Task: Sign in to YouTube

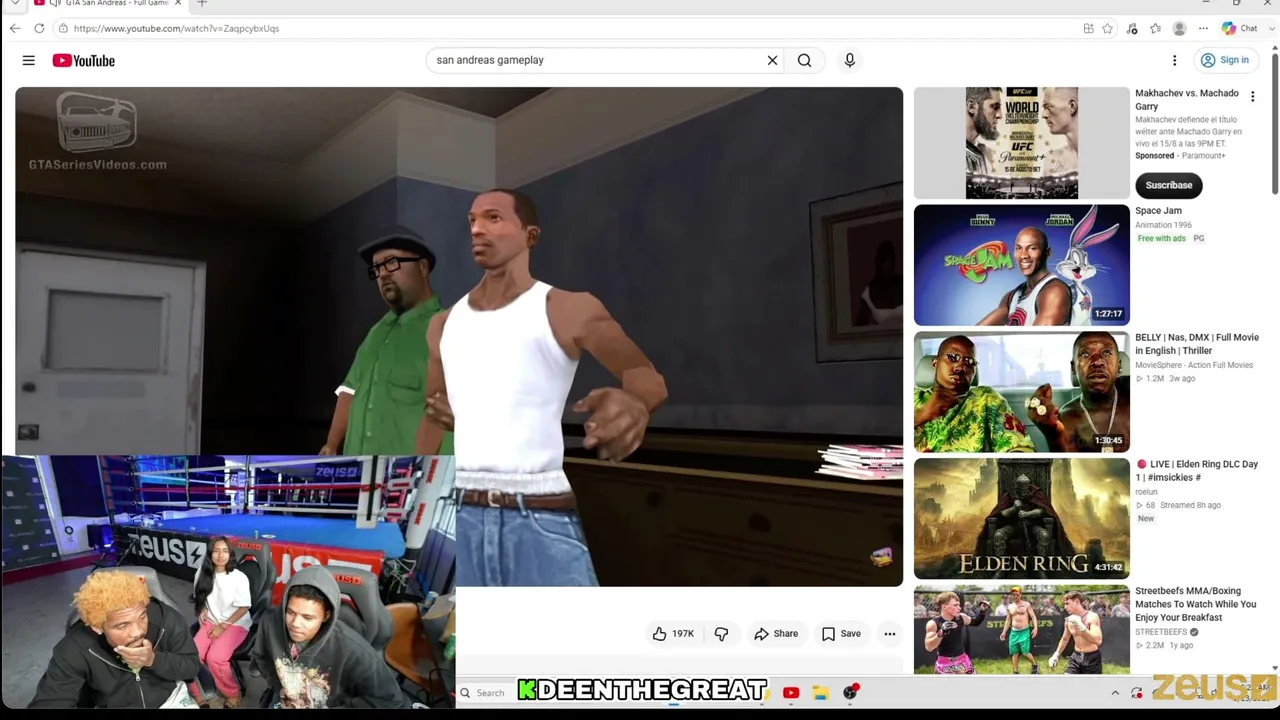Action: point(1225,60)
